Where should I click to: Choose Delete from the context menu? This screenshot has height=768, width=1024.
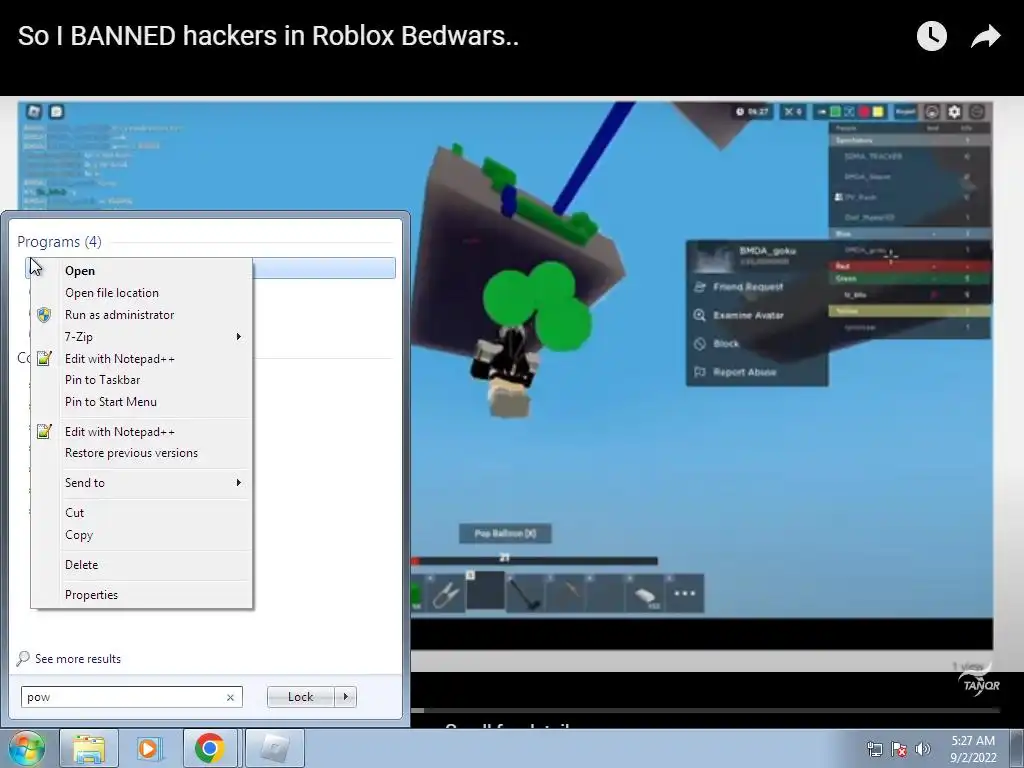click(x=141, y=565)
